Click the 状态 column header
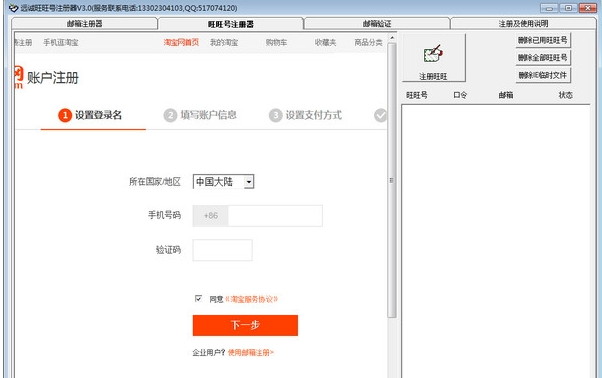The height and width of the screenshot is (378, 602). tap(566, 95)
